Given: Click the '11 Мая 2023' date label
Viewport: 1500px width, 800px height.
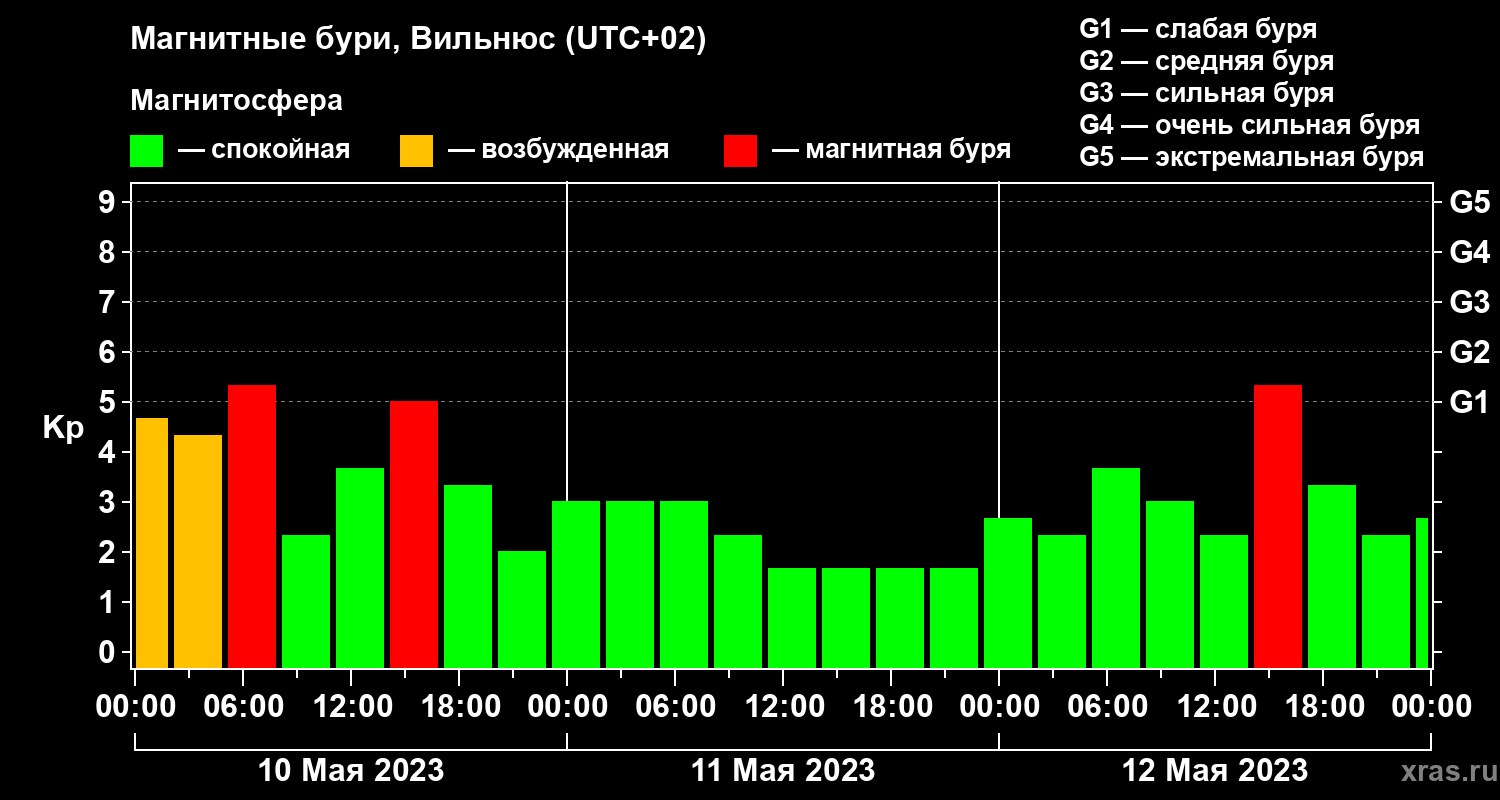Looking at the screenshot, I should point(783,771).
